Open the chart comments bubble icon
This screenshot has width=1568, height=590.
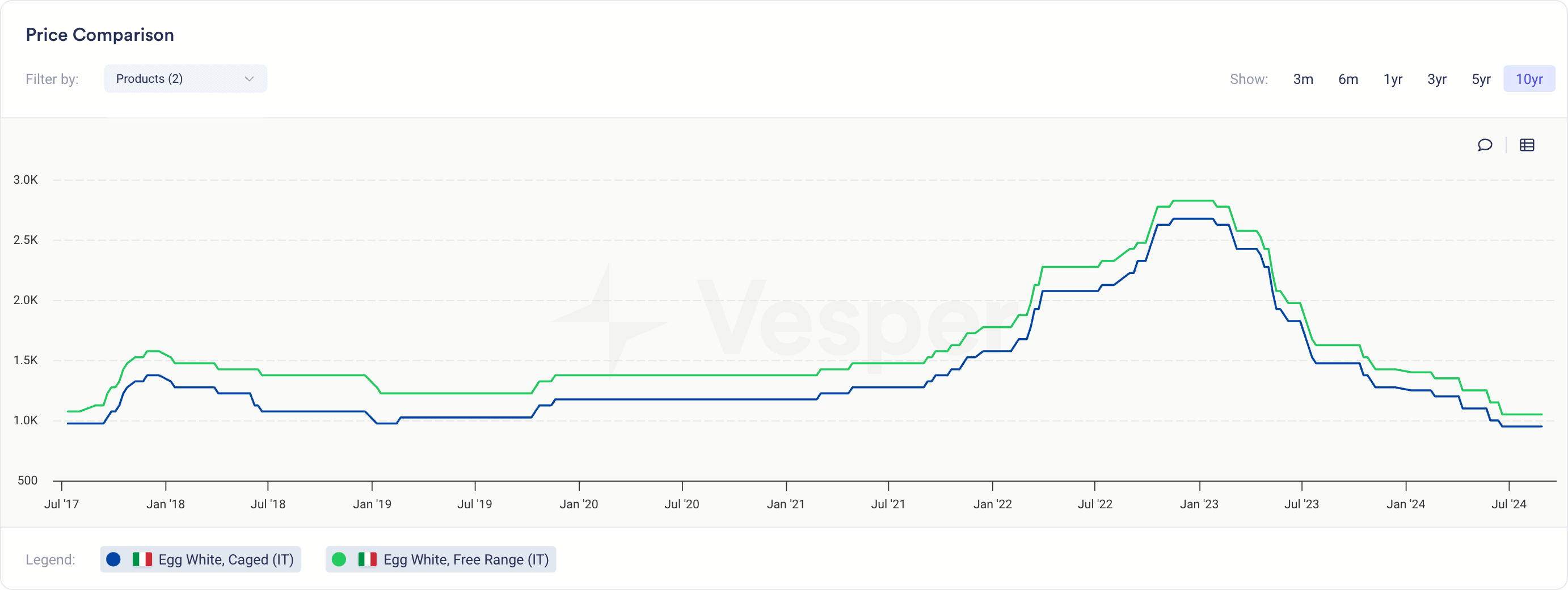coord(1485,145)
